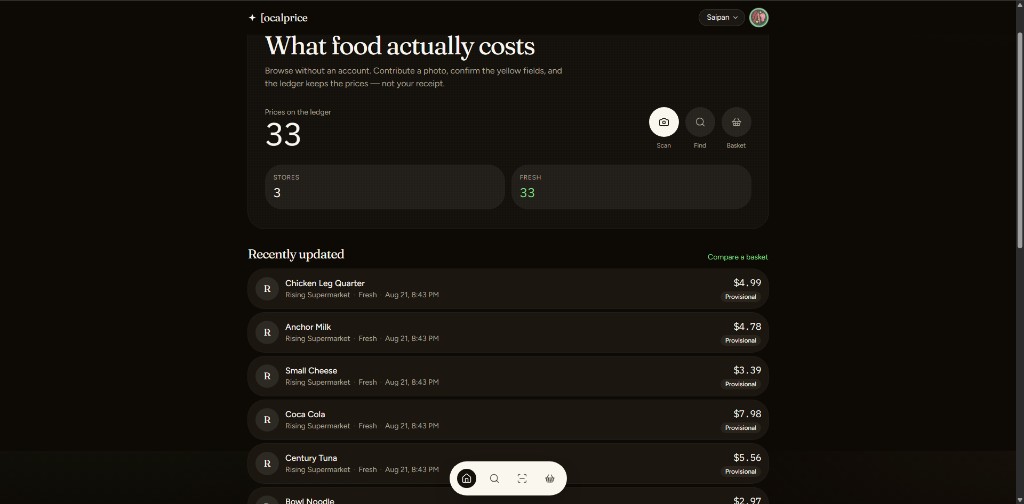Open the user profile avatar
Viewport: 1024px width, 504px height.
[759, 18]
